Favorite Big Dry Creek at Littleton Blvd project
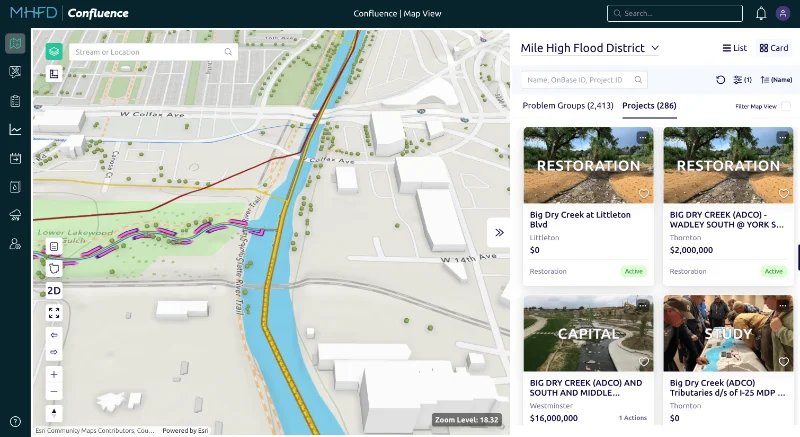The image size is (800, 437). 643,193
